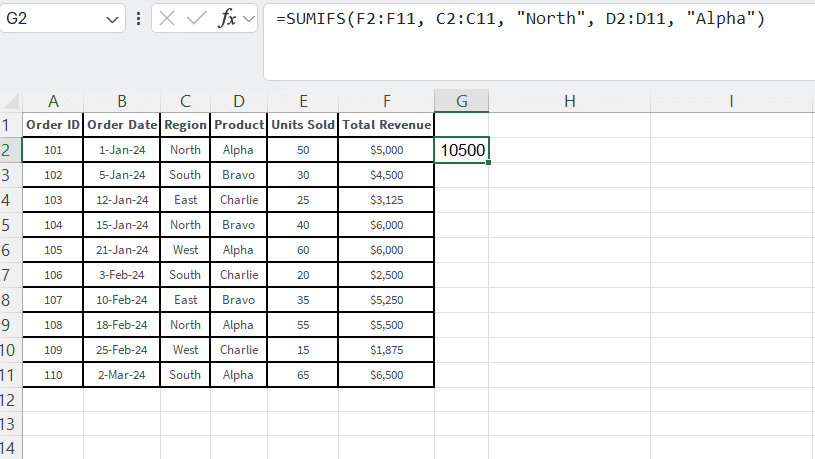
Task: Select the date cell 2-Mar-24
Action: tap(122, 375)
